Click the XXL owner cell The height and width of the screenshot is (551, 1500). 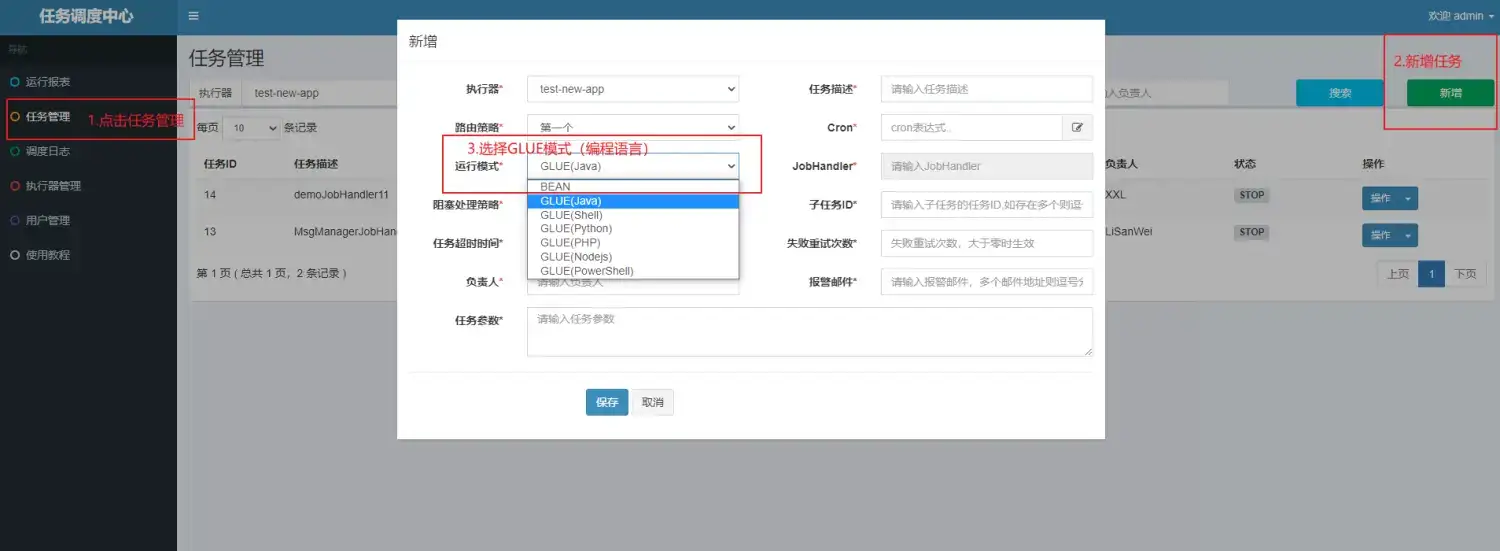pos(1115,195)
